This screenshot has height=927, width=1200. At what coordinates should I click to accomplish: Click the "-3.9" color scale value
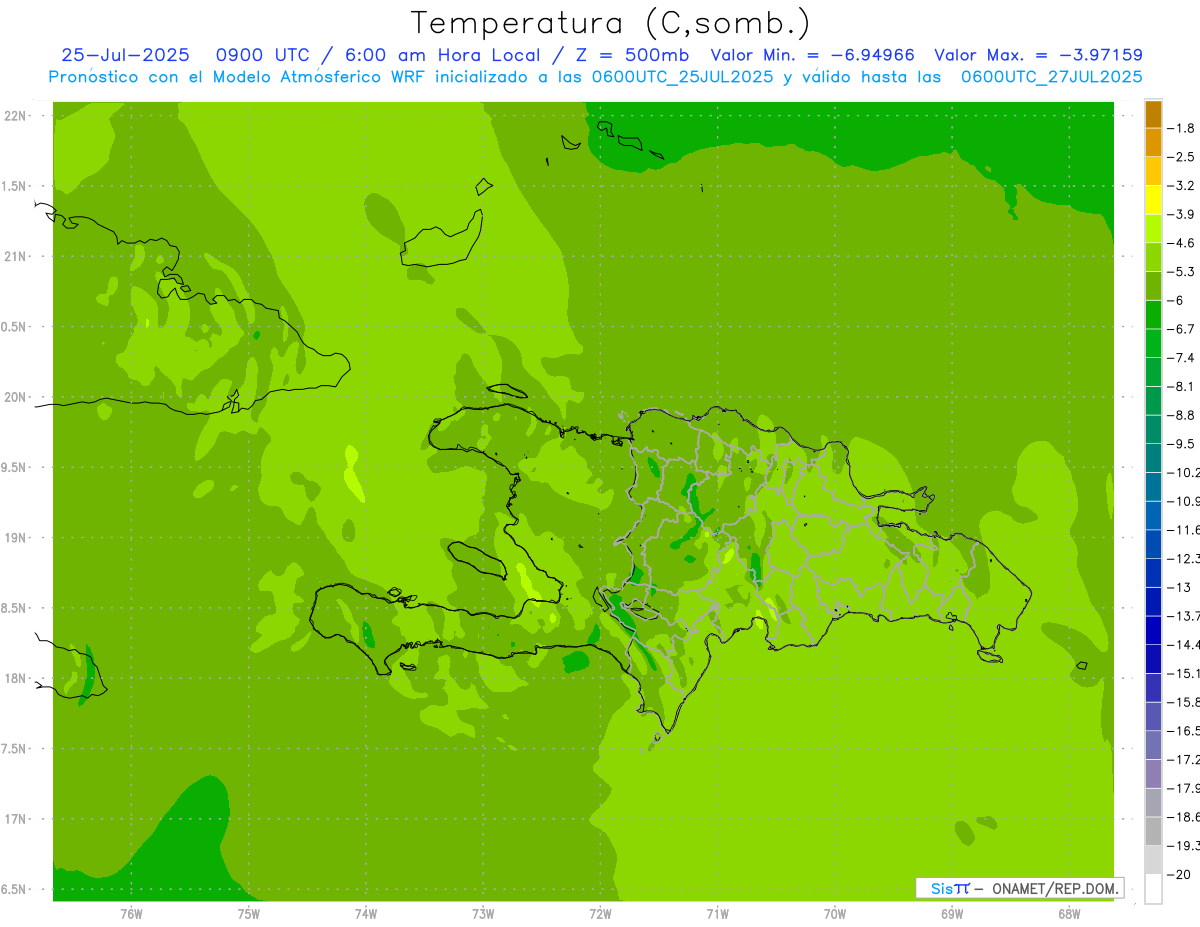tap(1183, 214)
